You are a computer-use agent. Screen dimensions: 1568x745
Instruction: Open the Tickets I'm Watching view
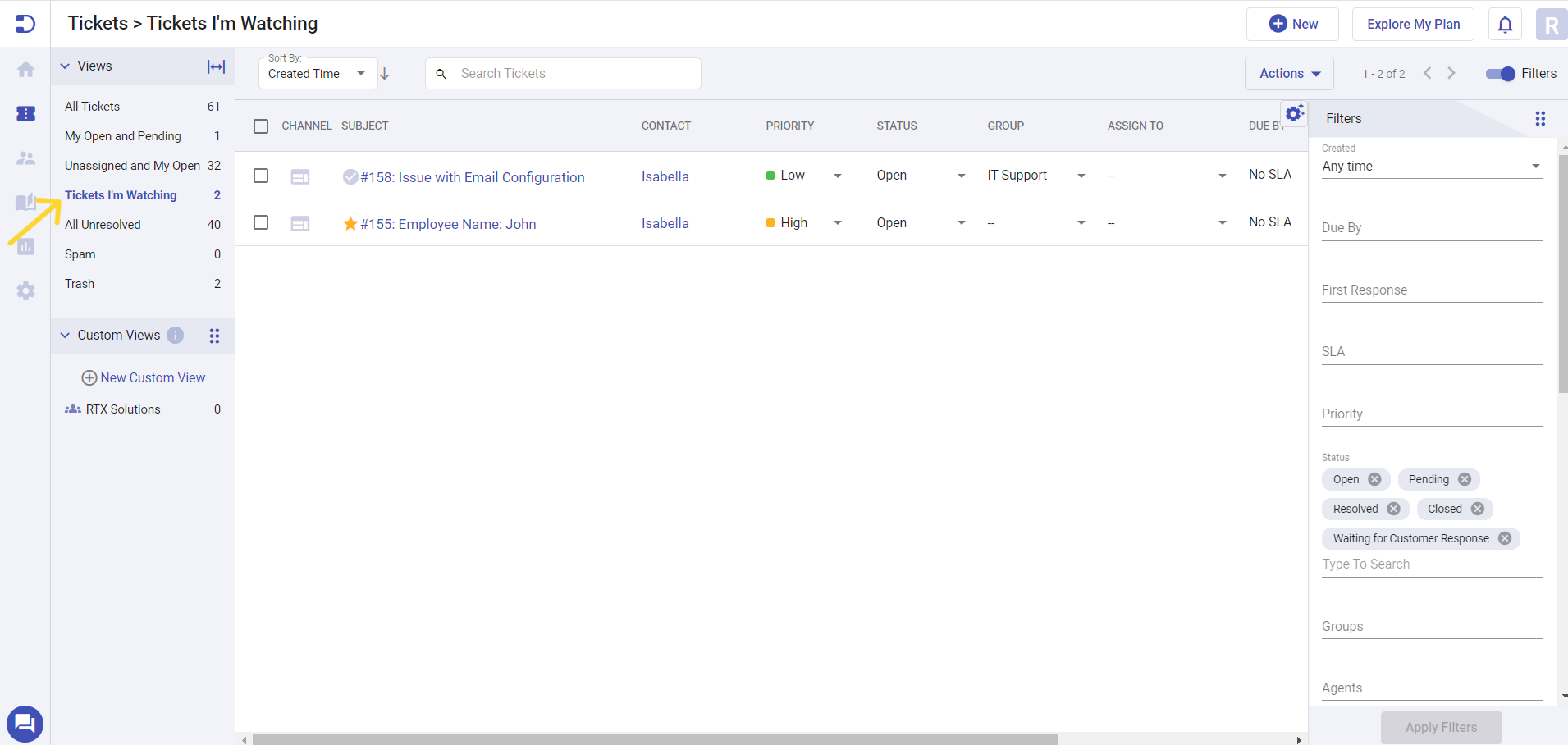point(121,194)
